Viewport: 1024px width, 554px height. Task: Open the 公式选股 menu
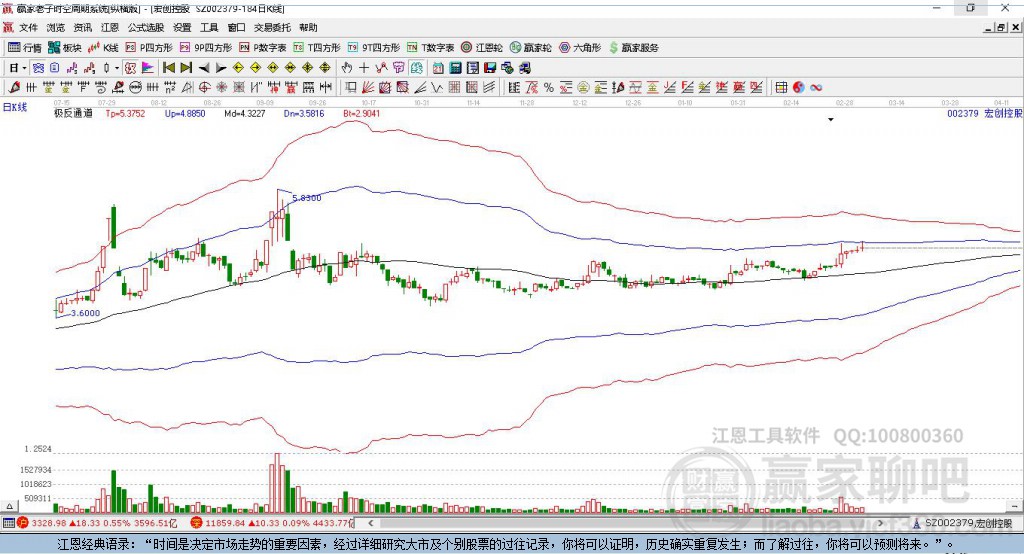(x=146, y=27)
